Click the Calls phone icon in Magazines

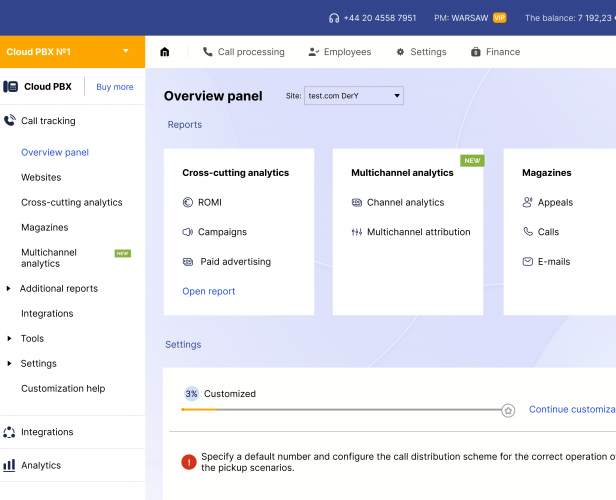tap(528, 231)
